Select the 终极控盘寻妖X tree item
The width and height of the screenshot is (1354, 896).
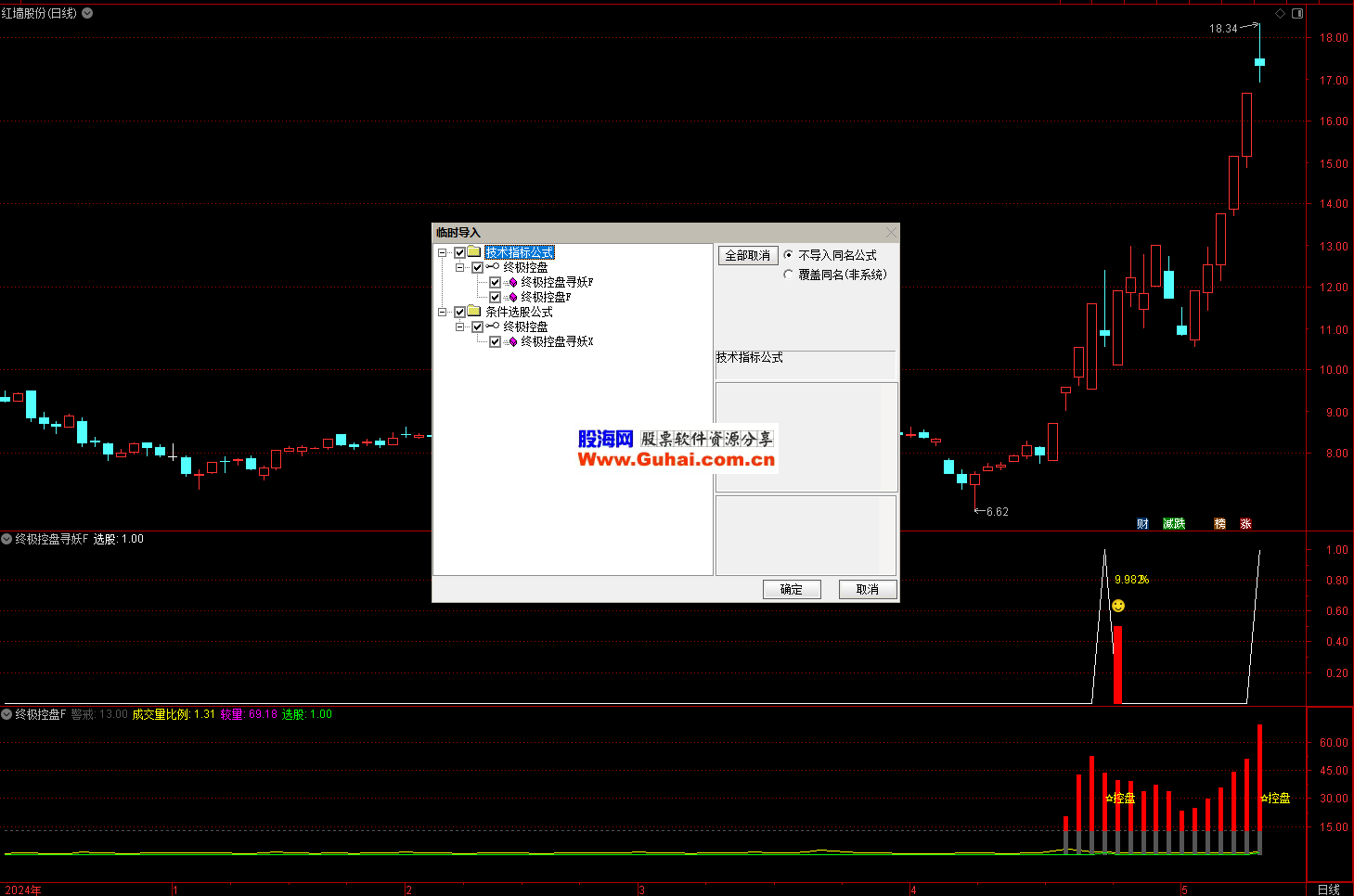click(557, 341)
